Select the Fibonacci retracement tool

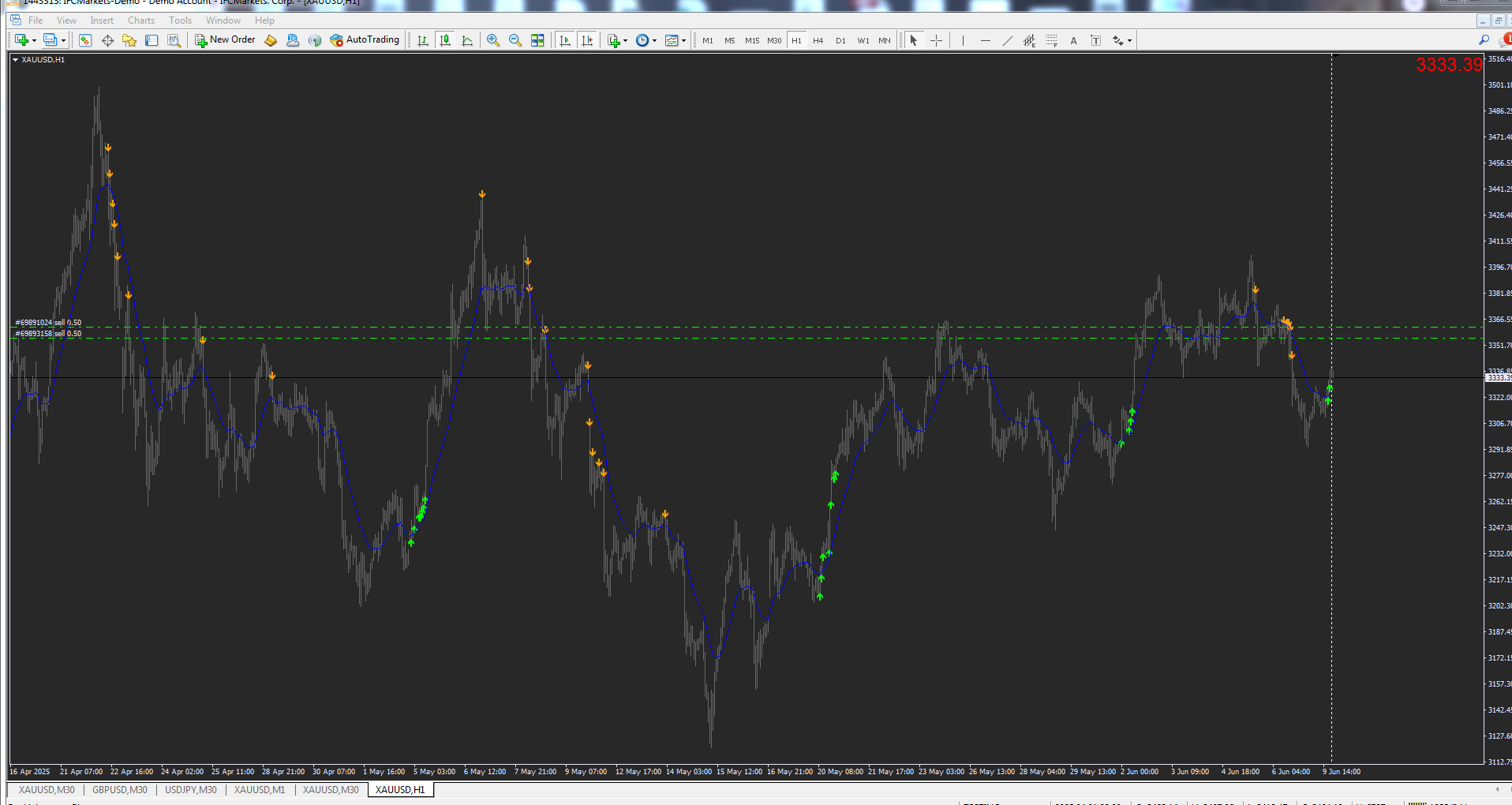[1051, 40]
